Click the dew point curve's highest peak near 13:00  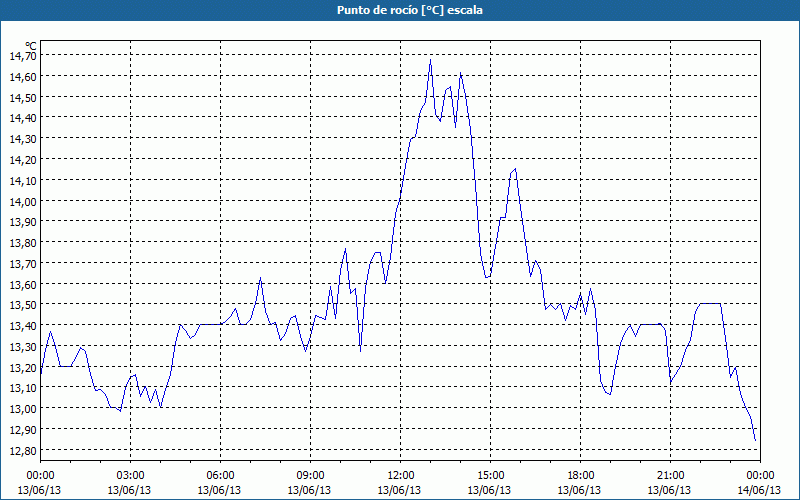click(x=430, y=60)
